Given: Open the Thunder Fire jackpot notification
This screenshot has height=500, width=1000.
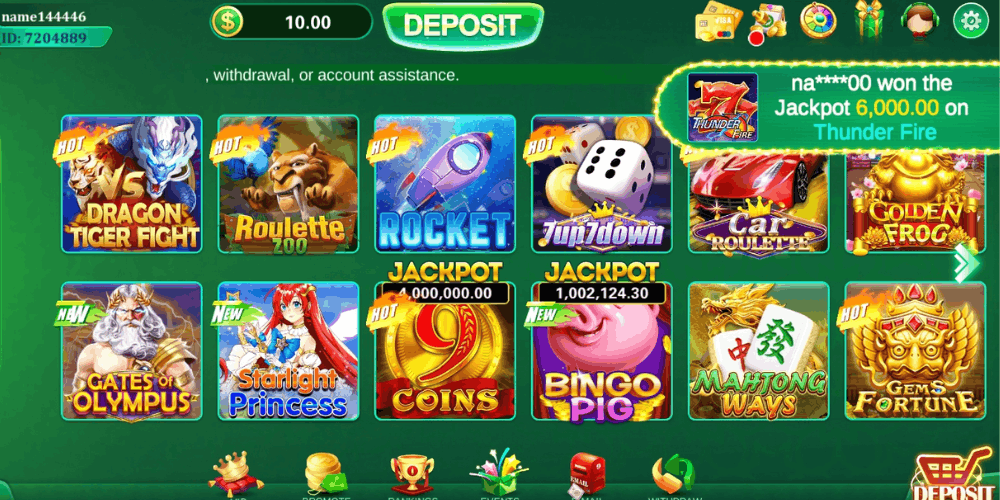Looking at the screenshot, I should 829,107.
